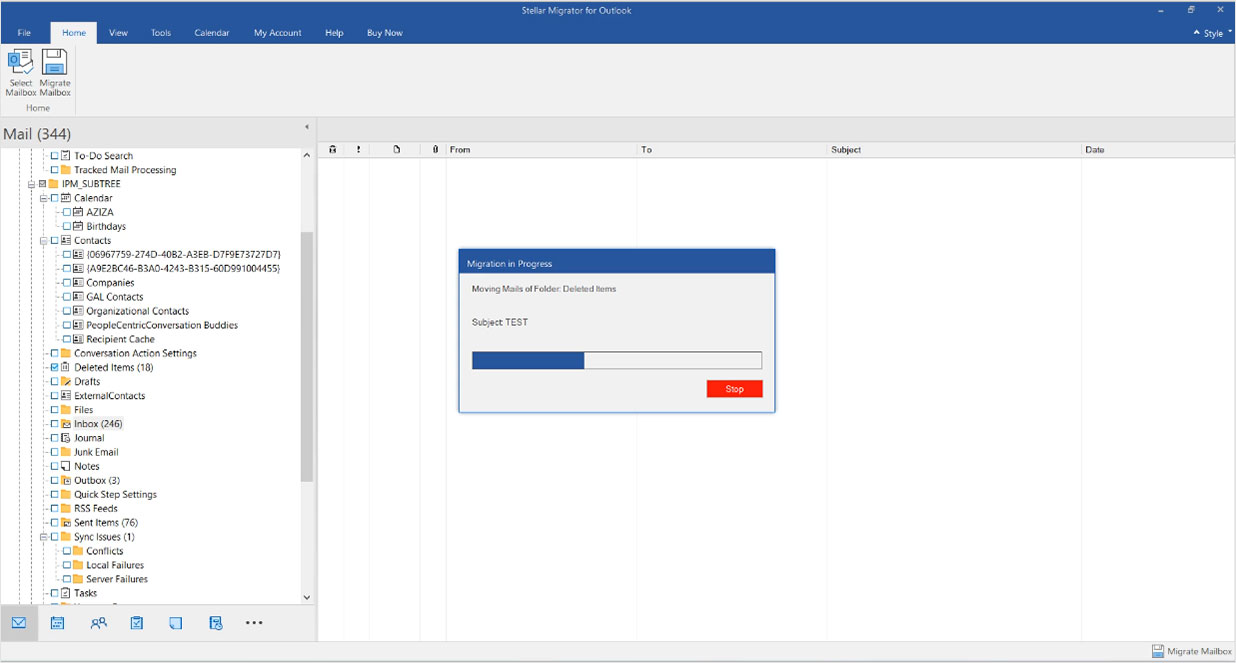The height and width of the screenshot is (663, 1236).
Task: Collapse the Contacts tree node
Action: 43,241
